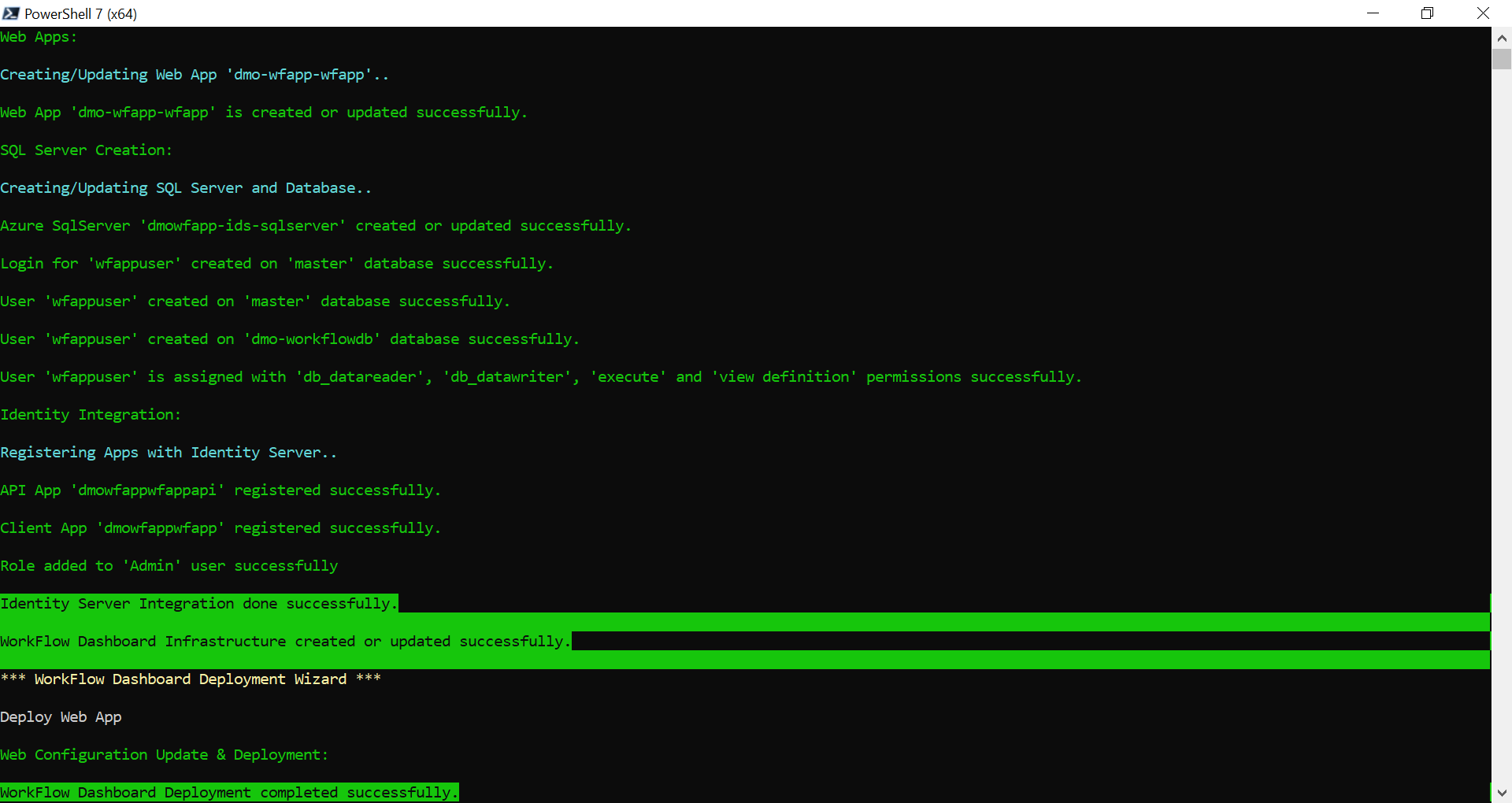Click 'Creating/Updating Web App' line
This screenshot has height=803, width=1512.
click(x=195, y=75)
